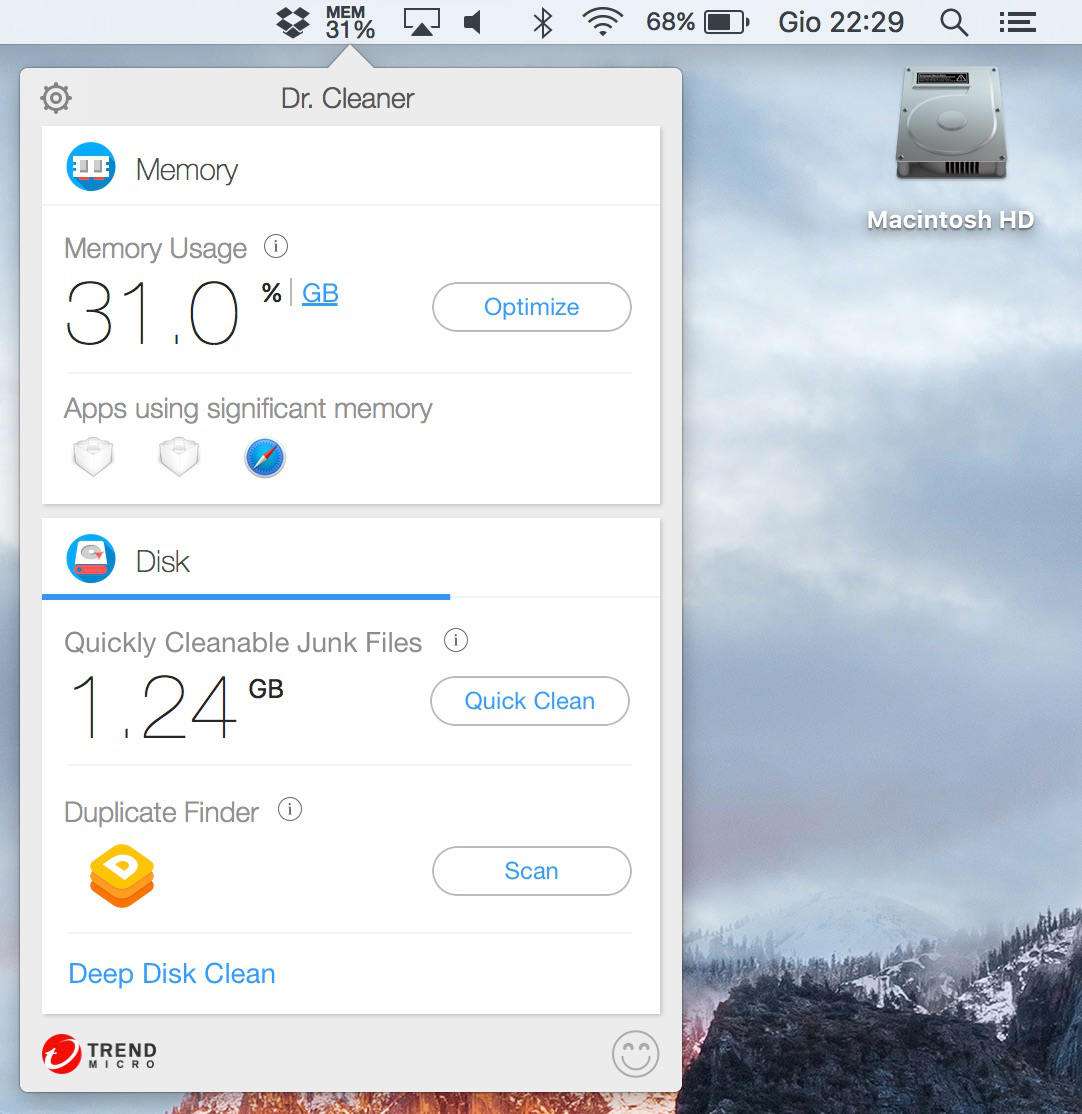Open Spotlight search

tap(953, 22)
